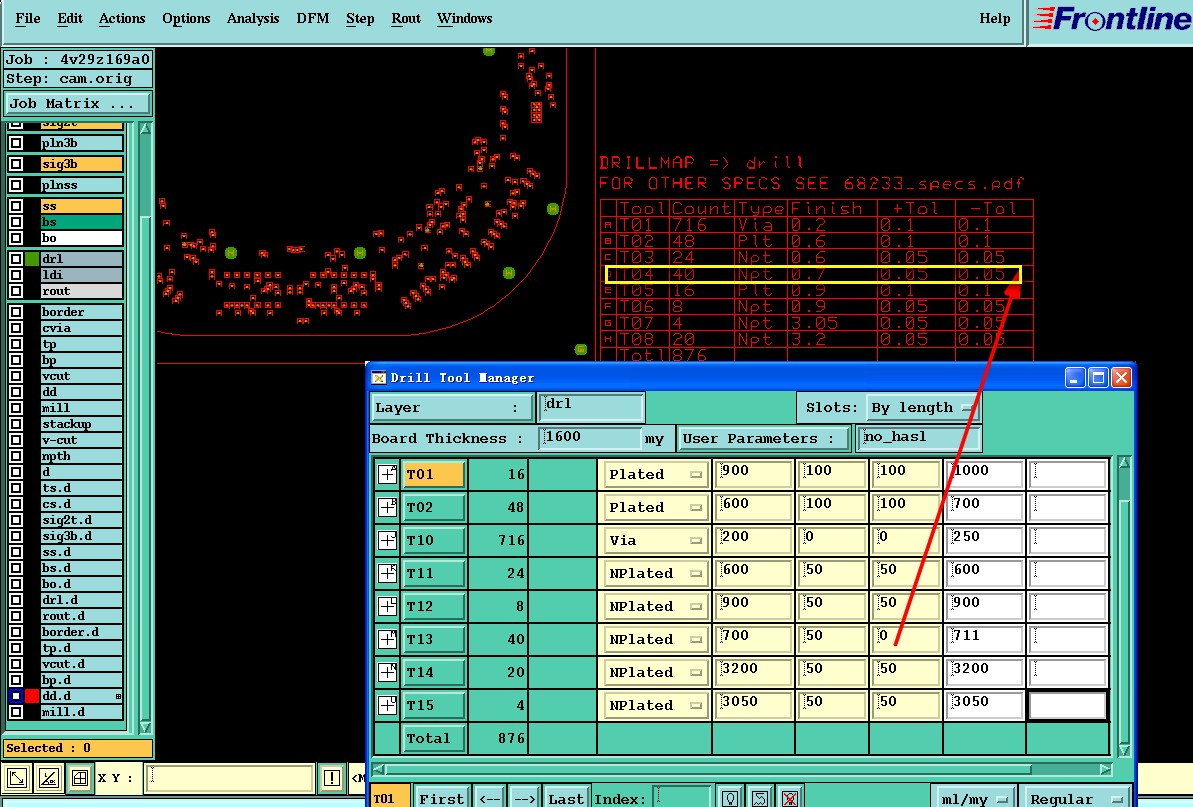Click the left arrow previous button
Screen dimensions: 1193x807
(489, 799)
